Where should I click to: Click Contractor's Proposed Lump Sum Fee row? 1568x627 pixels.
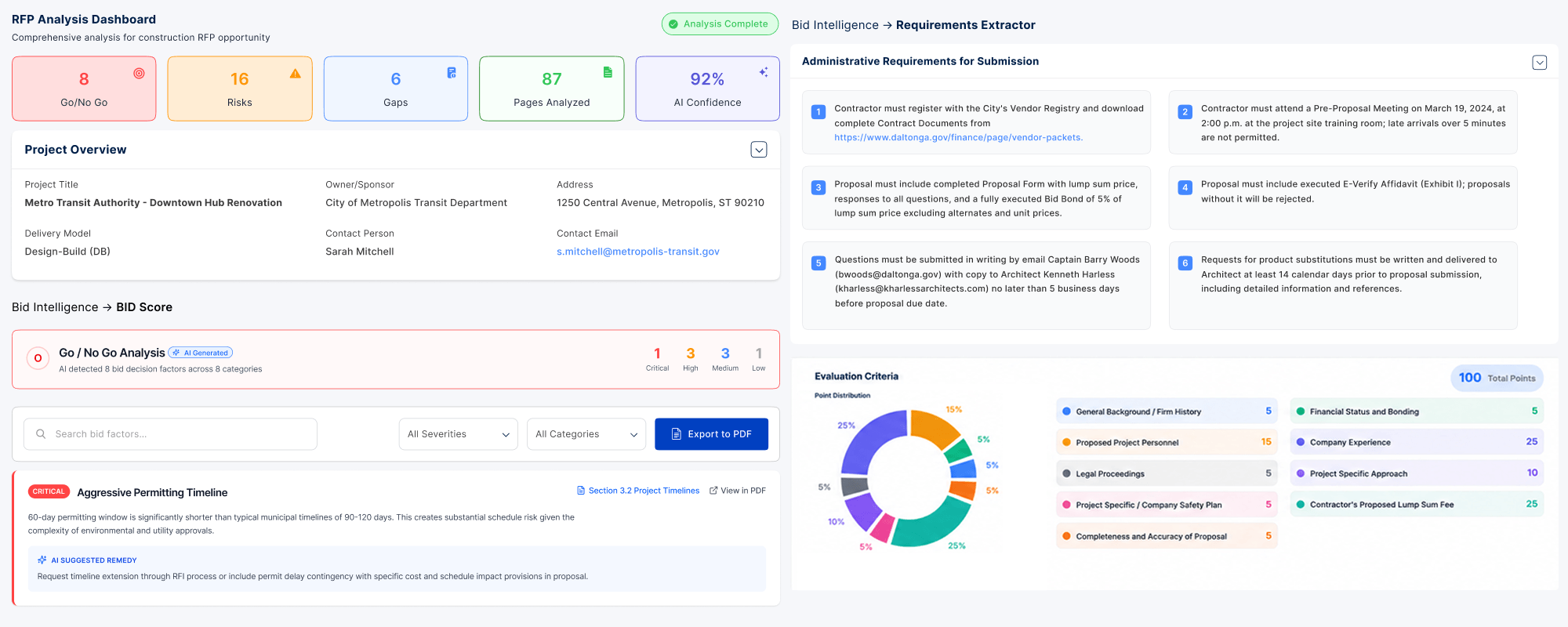click(1417, 505)
